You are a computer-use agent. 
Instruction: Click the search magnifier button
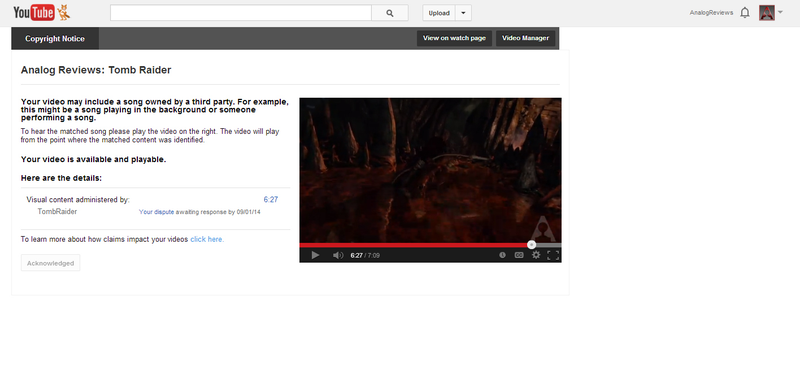390,13
